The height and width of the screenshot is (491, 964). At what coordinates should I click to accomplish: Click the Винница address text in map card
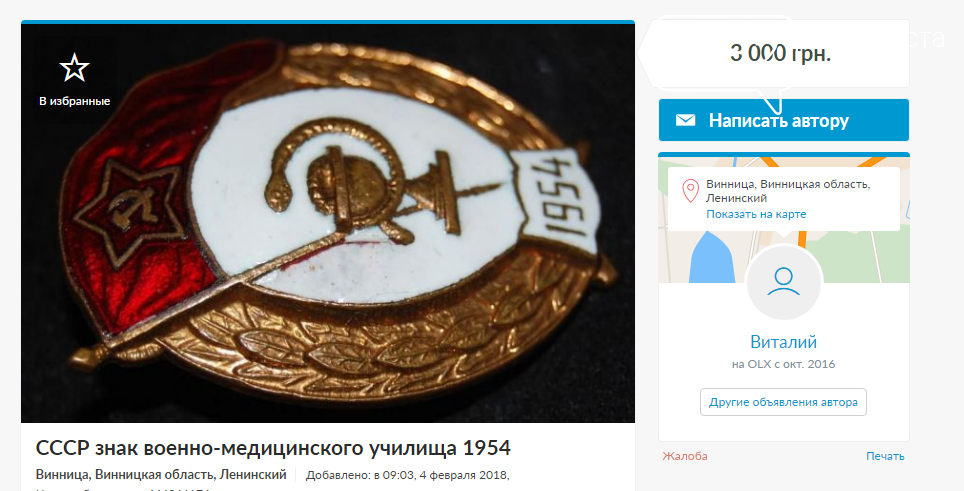[x=788, y=191]
